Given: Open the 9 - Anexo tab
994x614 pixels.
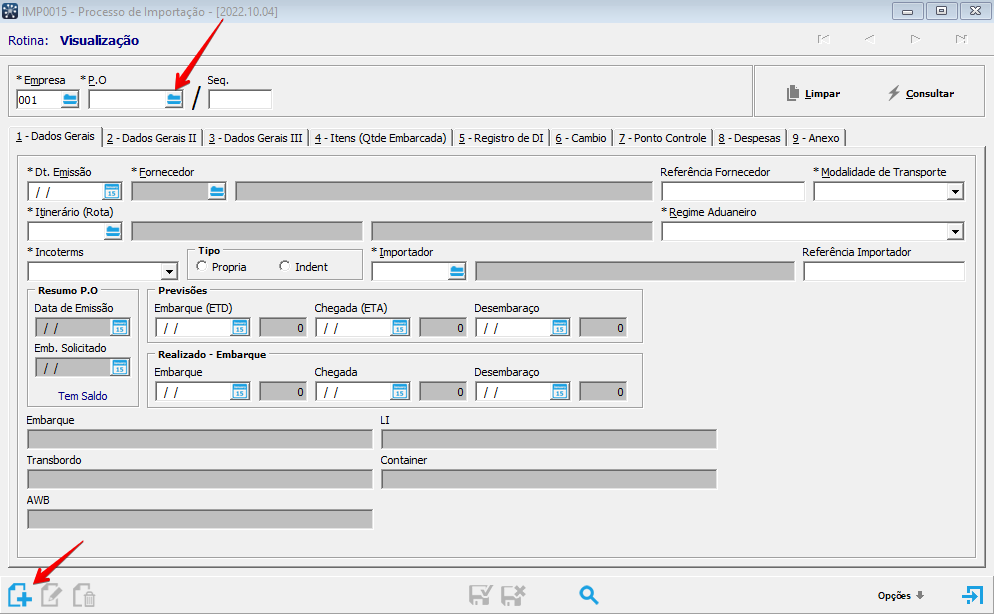Looking at the screenshot, I should coord(816,138).
